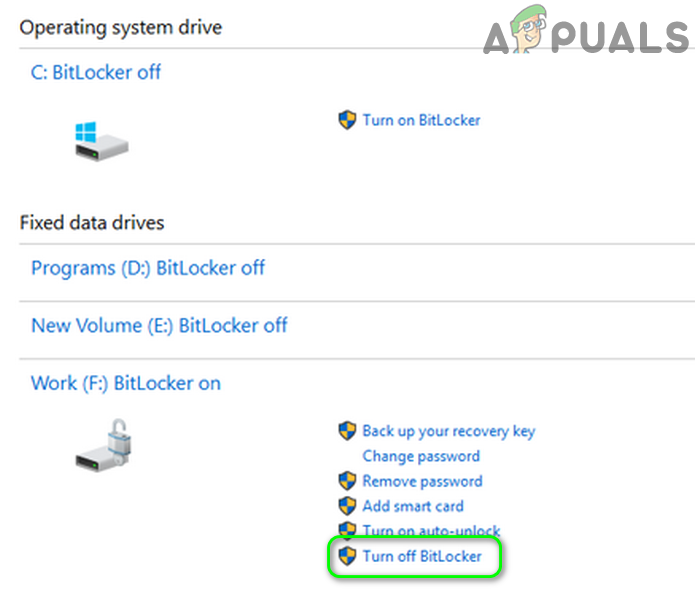The width and height of the screenshot is (695, 590).
Task: Expand the Programs (D:) BitLocker off drive
Action: point(148,268)
